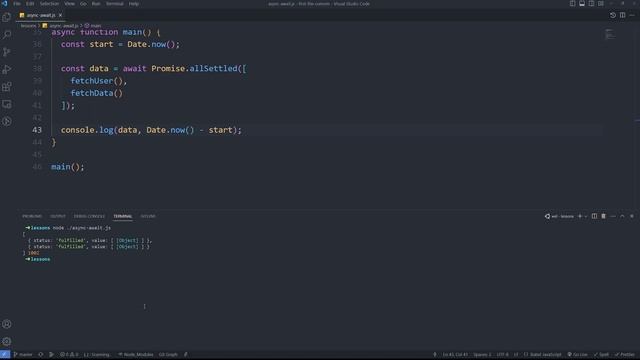Open Remote Explorer in activity bar
This screenshot has height=360, width=640.
pos(7,104)
